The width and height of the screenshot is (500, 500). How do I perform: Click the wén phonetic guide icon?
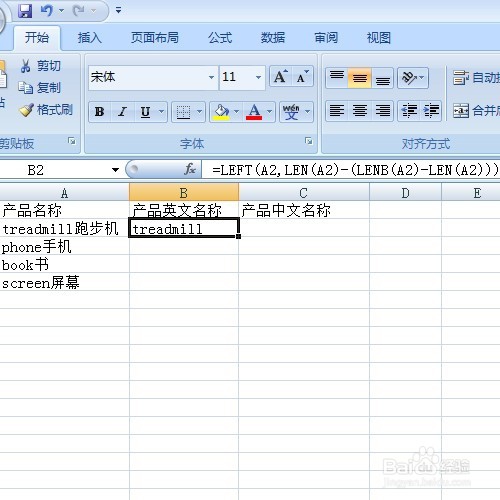(291, 112)
